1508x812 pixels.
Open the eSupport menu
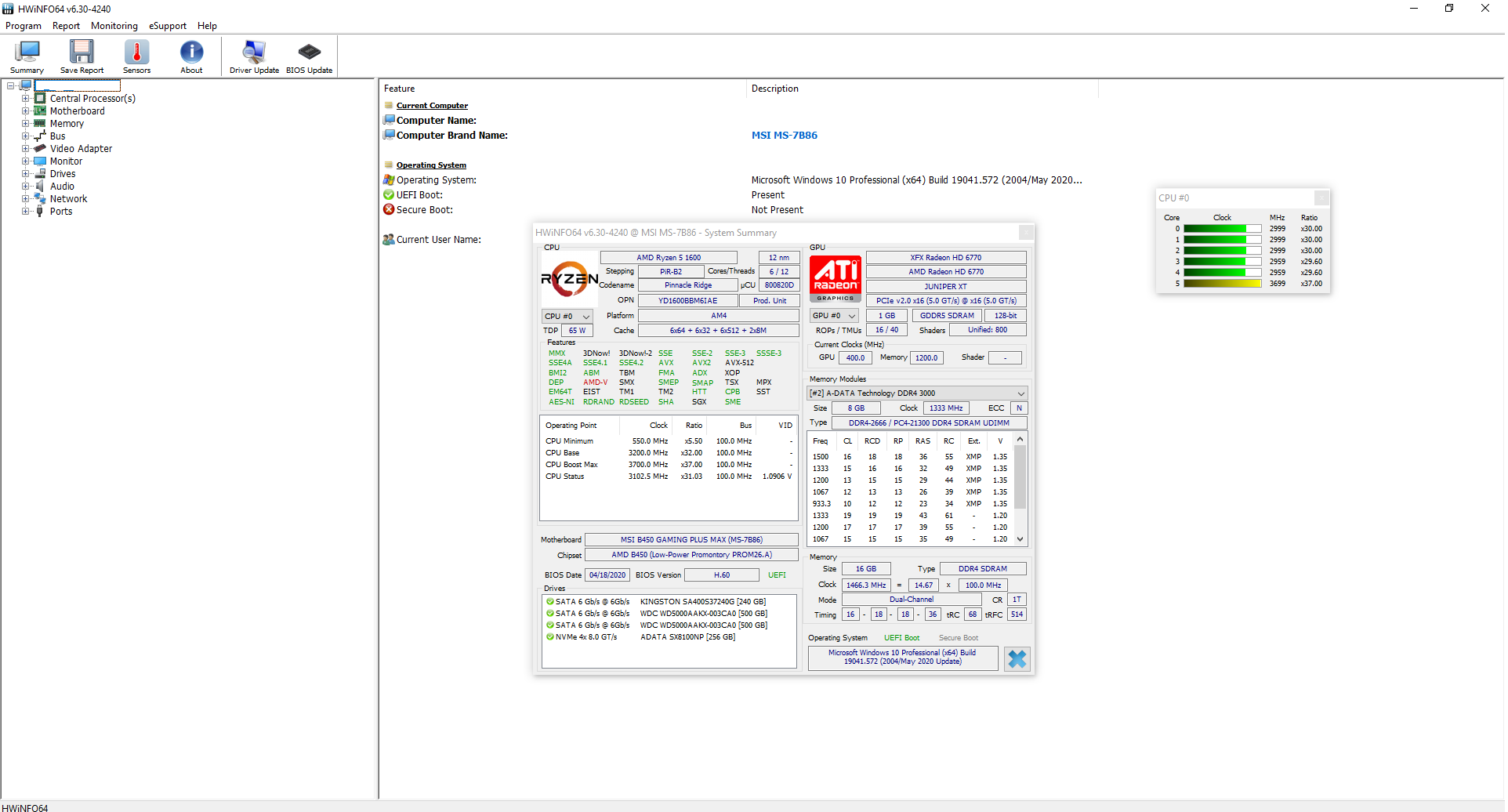point(168,26)
